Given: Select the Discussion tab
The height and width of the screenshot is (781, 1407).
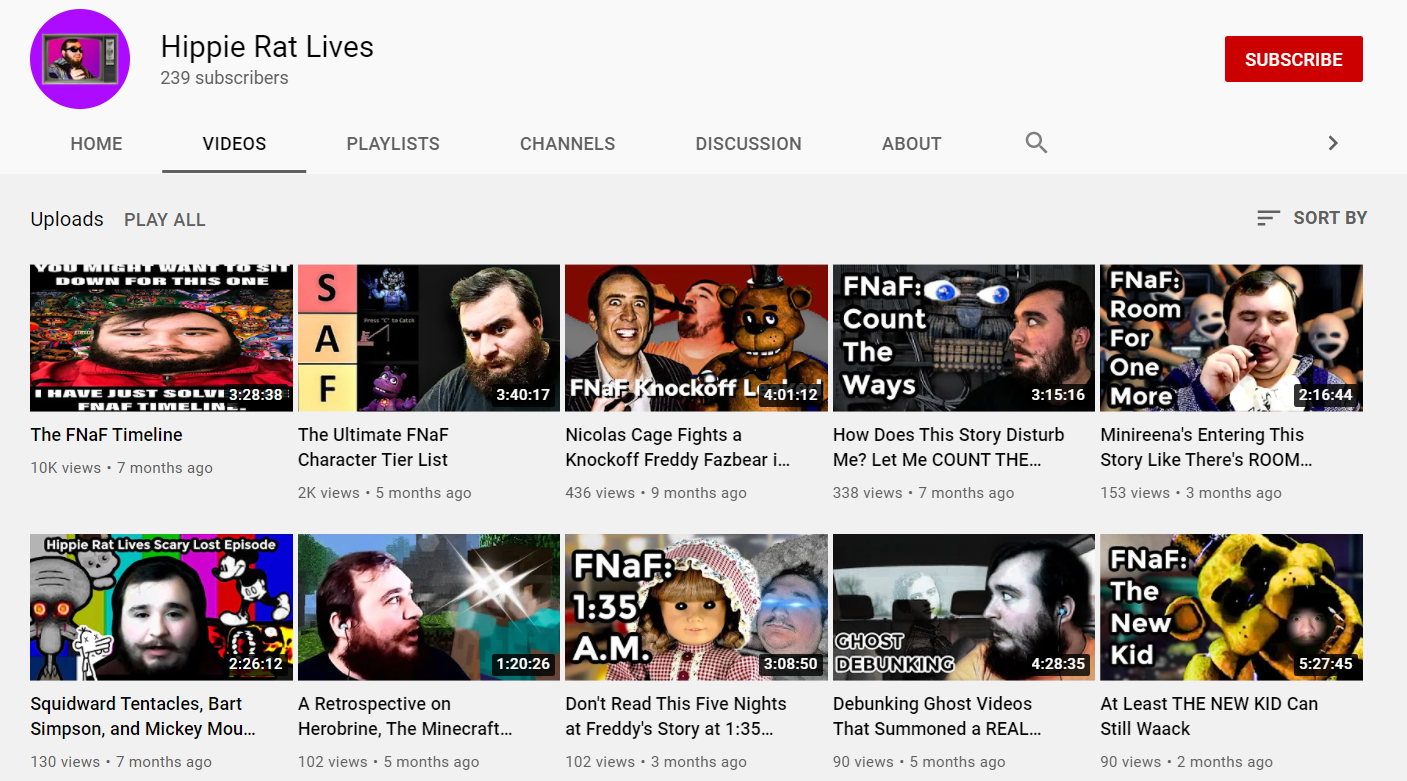Looking at the screenshot, I should (x=748, y=144).
